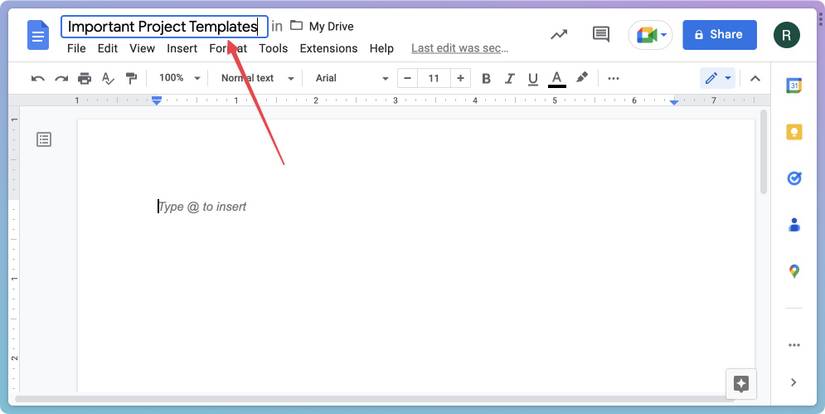Viewport: 825px width, 414px height.
Task: Open the Help menu
Action: (x=381, y=48)
